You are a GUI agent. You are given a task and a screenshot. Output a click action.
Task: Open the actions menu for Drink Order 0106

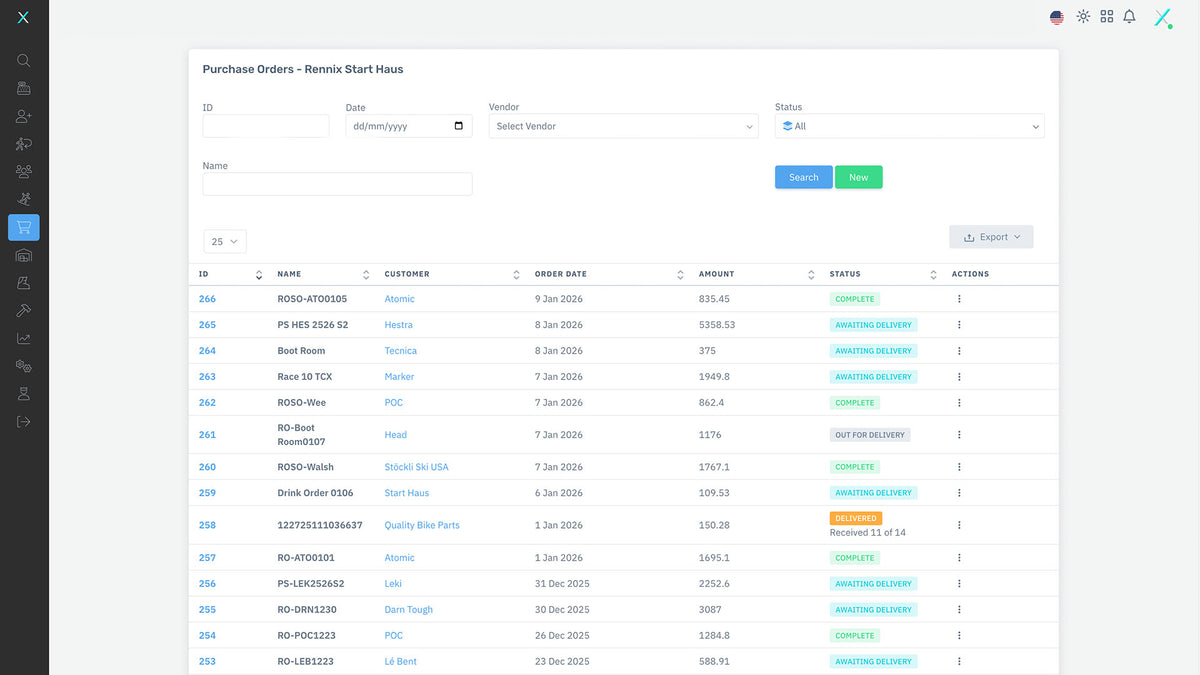point(959,493)
